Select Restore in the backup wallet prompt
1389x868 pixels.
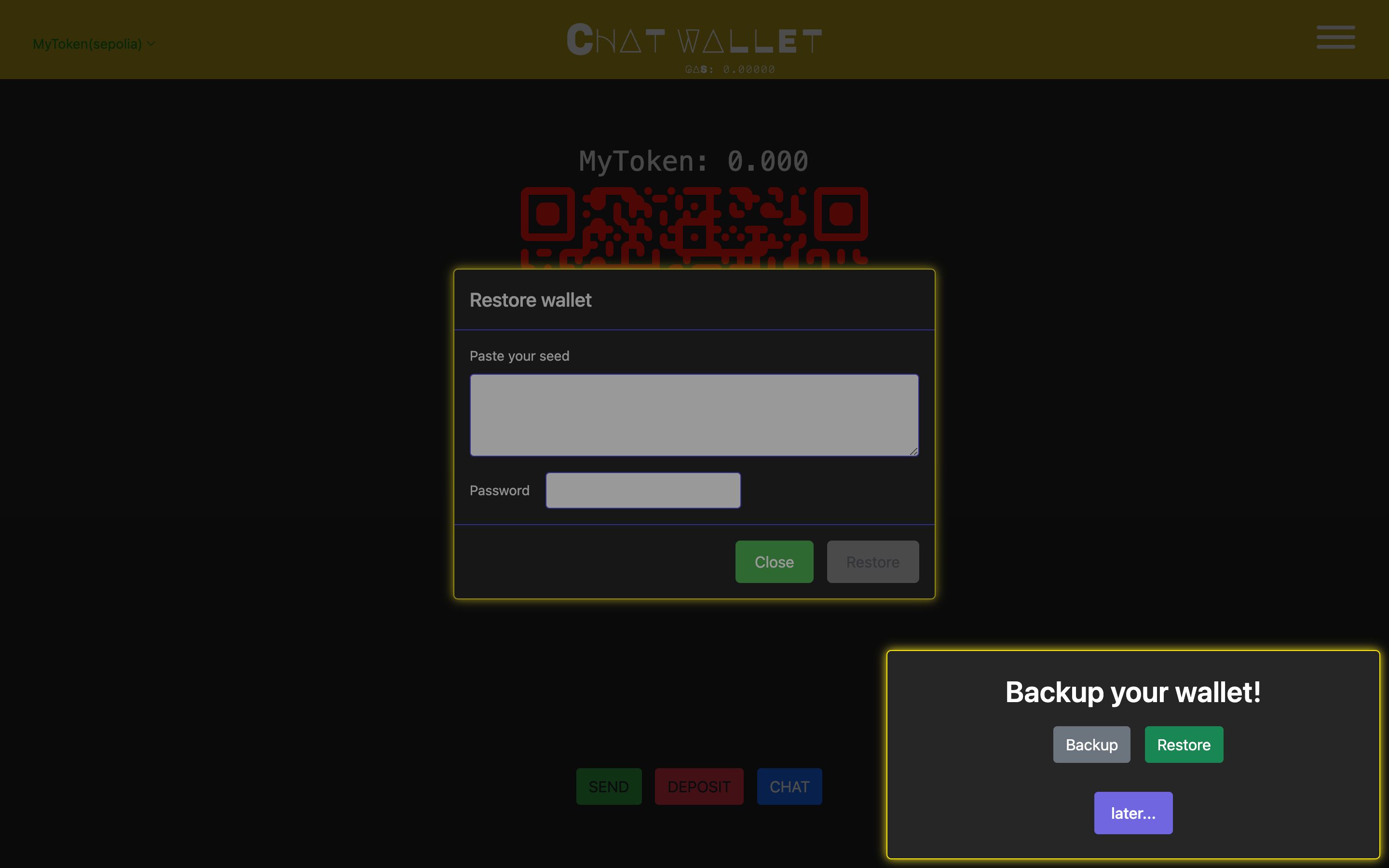pos(1184,744)
